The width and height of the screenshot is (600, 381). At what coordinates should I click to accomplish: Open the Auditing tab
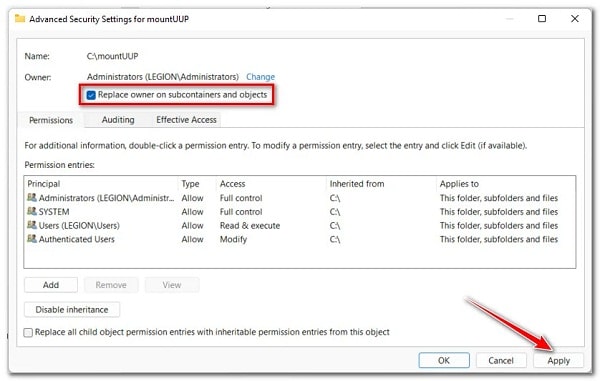(118, 120)
